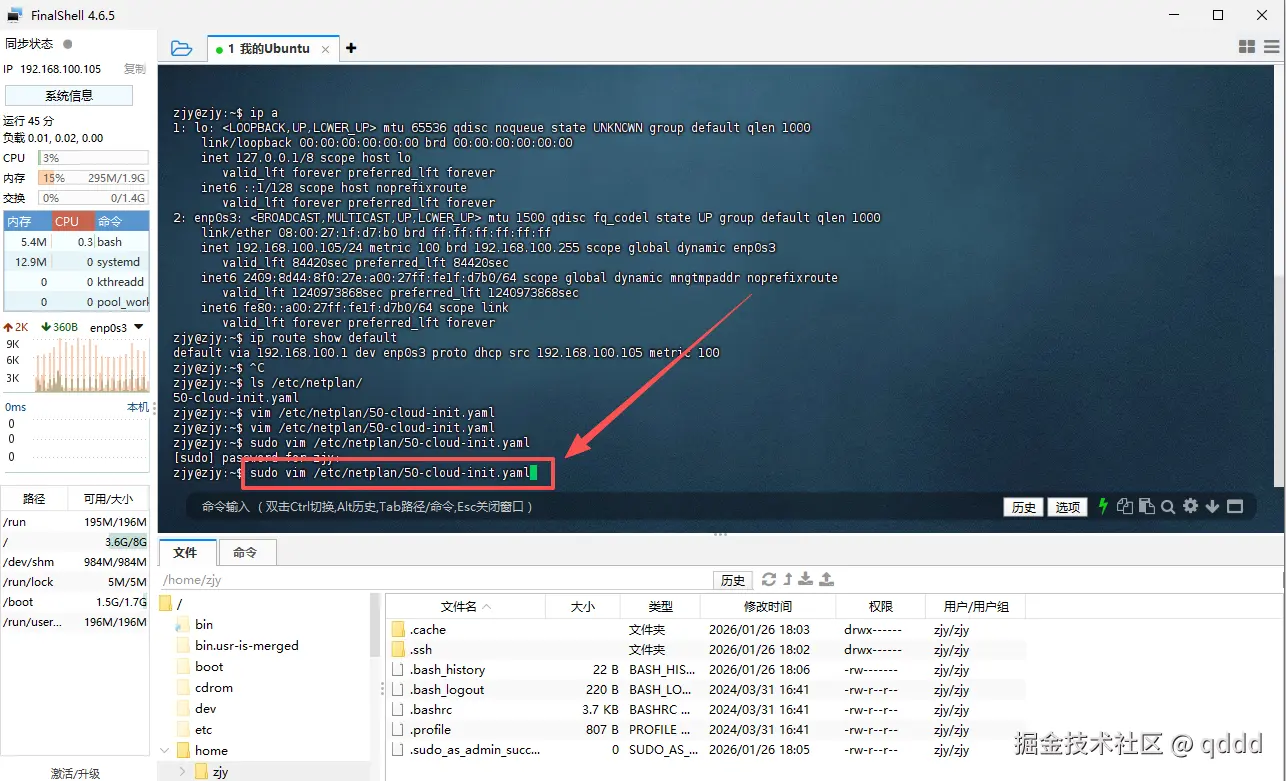Collapse the home folder in tree
1286x781 pixels.
(165, 750)
